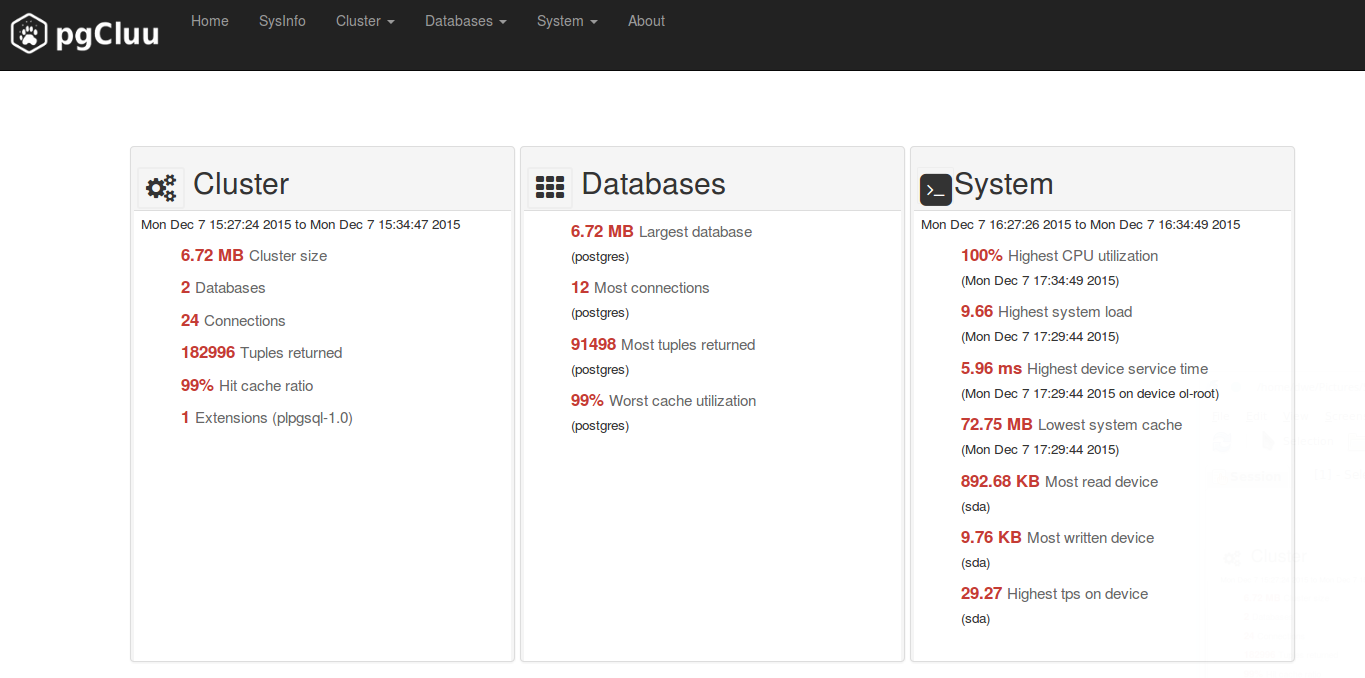Click the System panel heading
Image resolution: width=1365 pixels, height=678 pixels.
point(1003,184)
